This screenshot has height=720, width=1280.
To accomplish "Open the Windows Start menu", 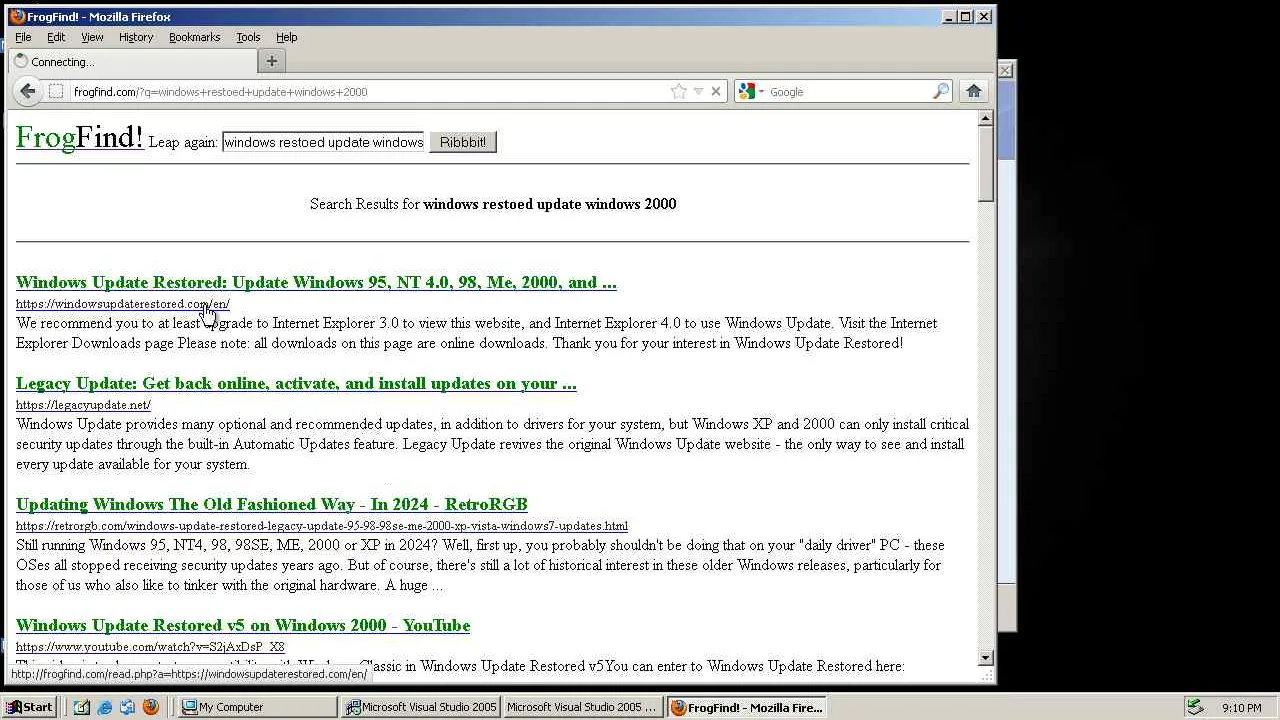I will pyautogui.click(x=29, y=707).
